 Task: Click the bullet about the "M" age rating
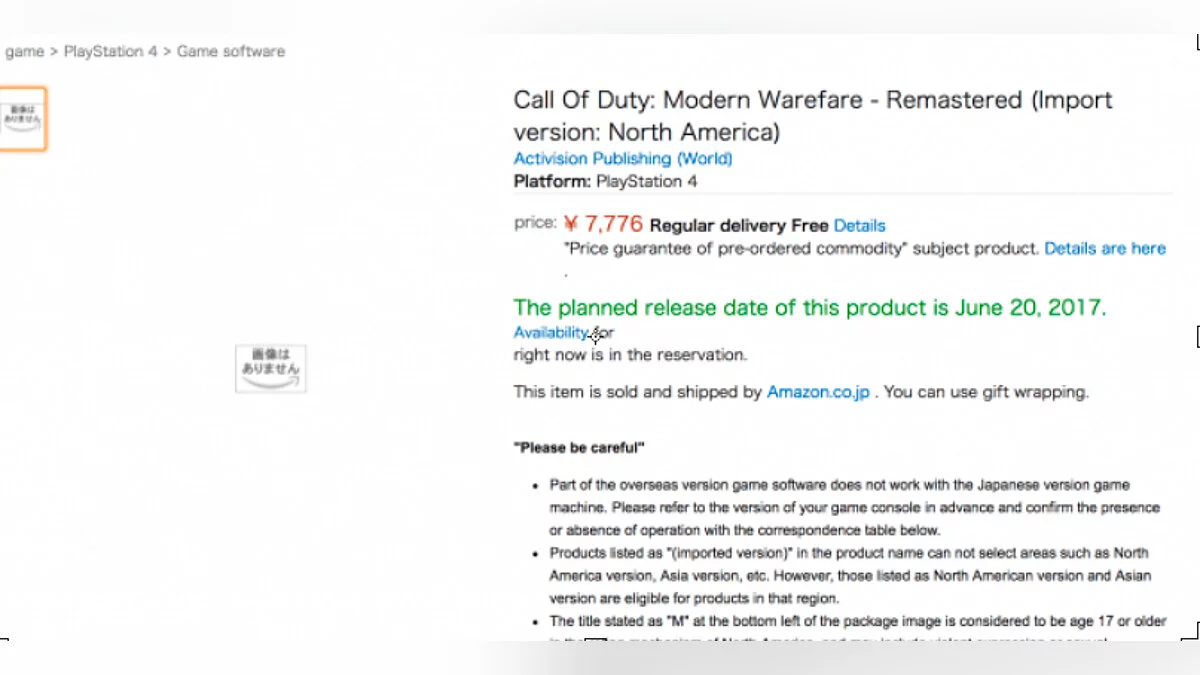(x=857, y=622)
